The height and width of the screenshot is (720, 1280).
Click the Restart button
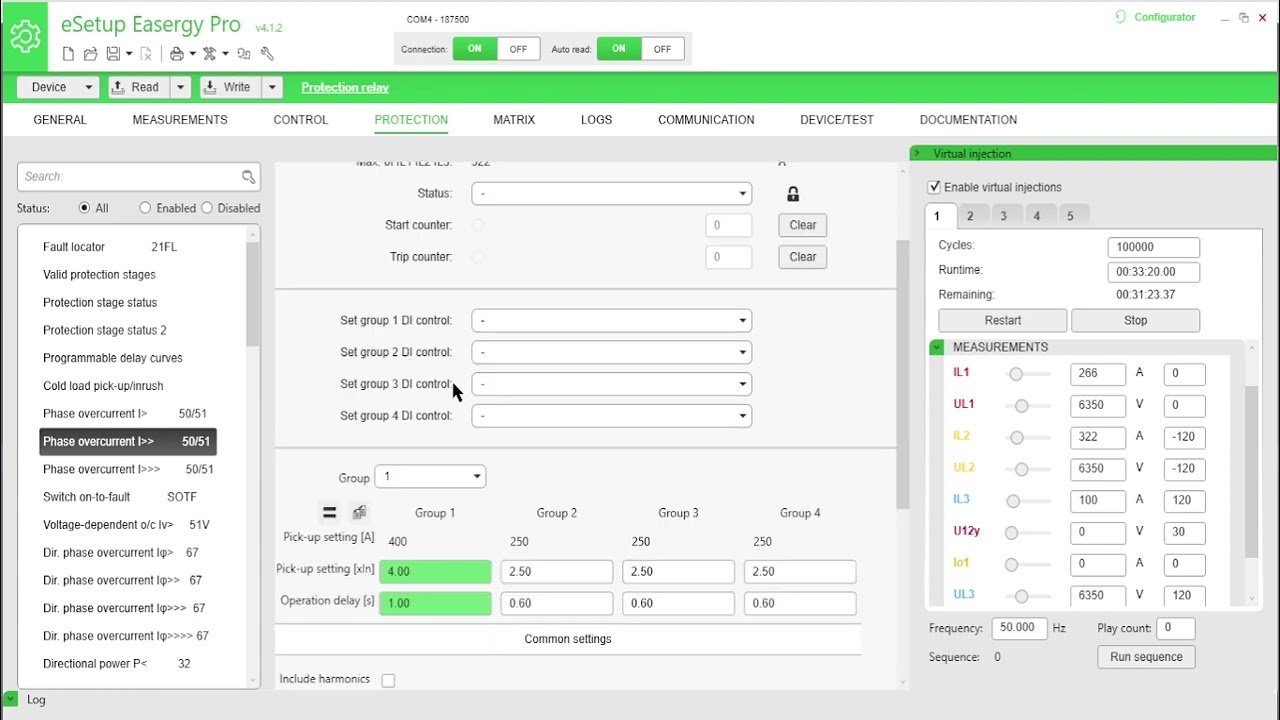click(x=1002, y=321)
